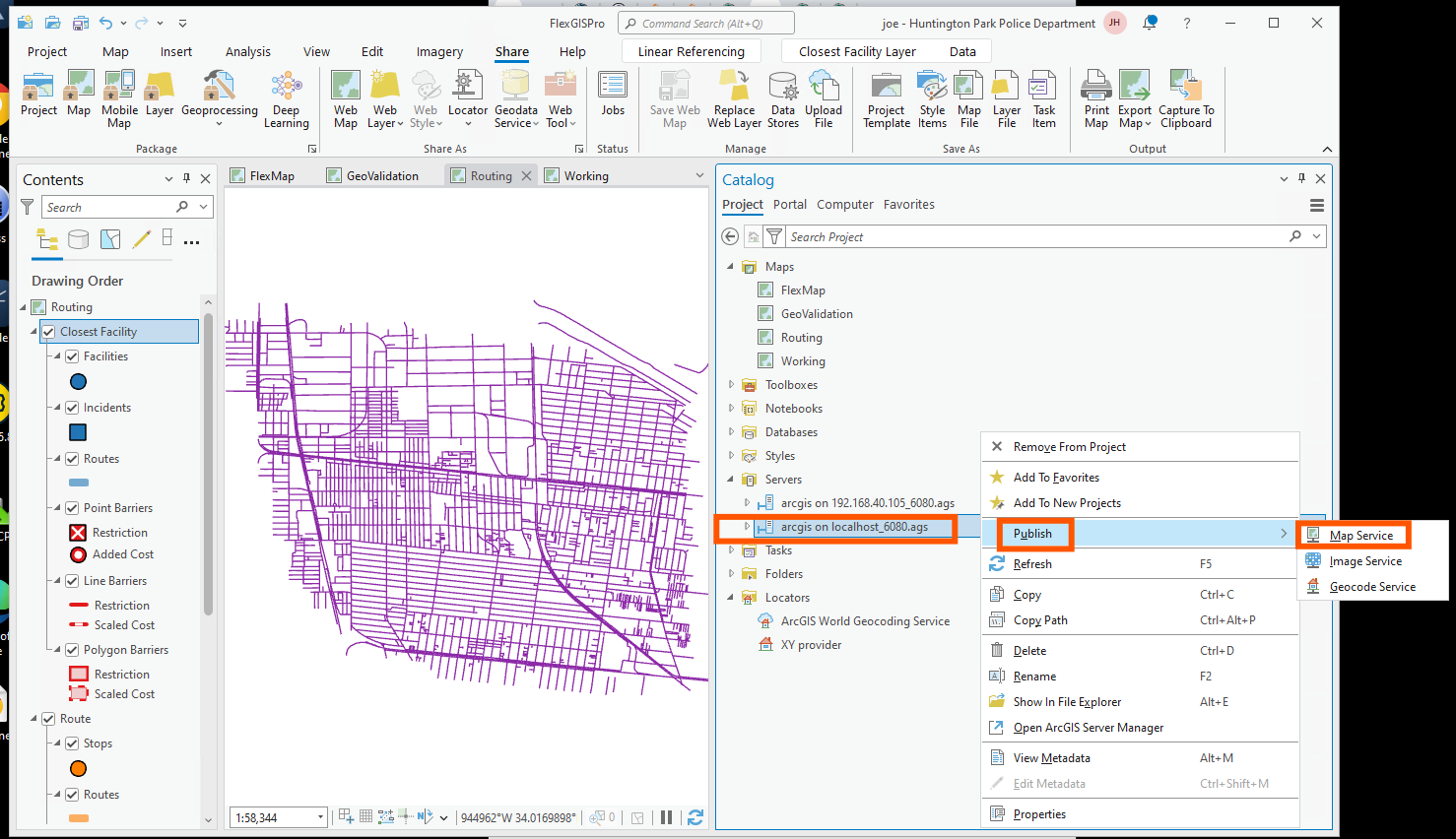Viewport: 1456px width, 839px height.
Task: Click Facilities blue circle symbol
Action: click(x=79, y=382)
